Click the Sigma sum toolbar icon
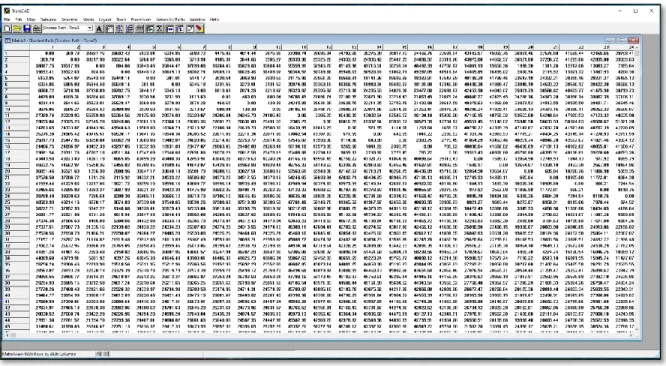This screenshot has height=366, width=666. coord(159,29)
